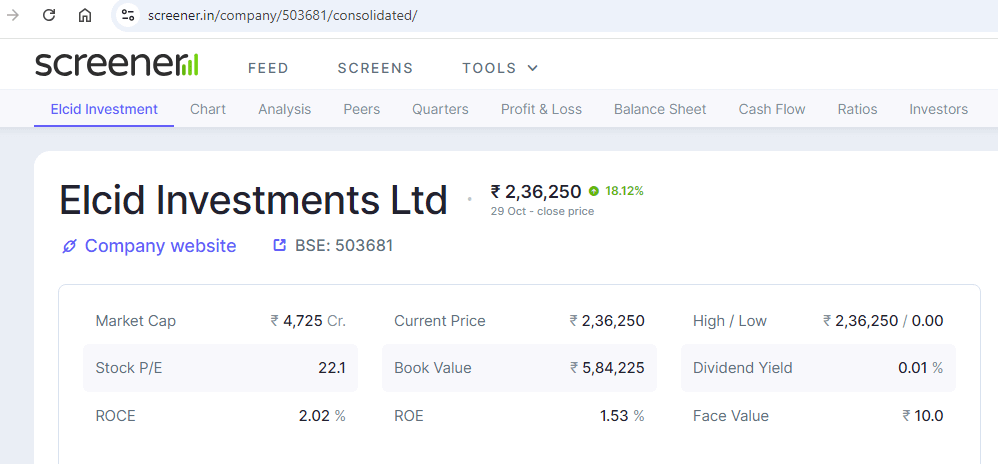Click the BSE: 503681 link

pos(343,245)
